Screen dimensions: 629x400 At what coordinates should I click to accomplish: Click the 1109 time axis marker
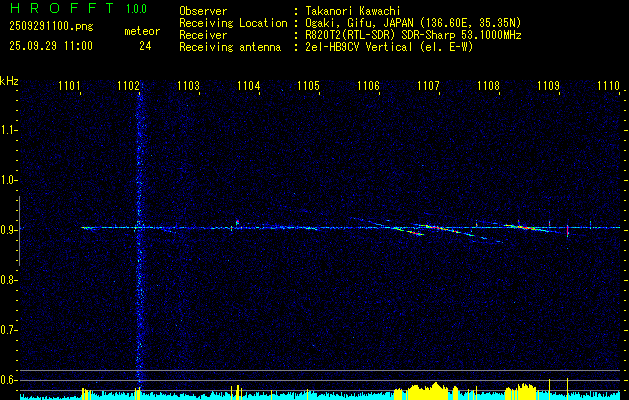pyautogui.click(x=548, y=85)
